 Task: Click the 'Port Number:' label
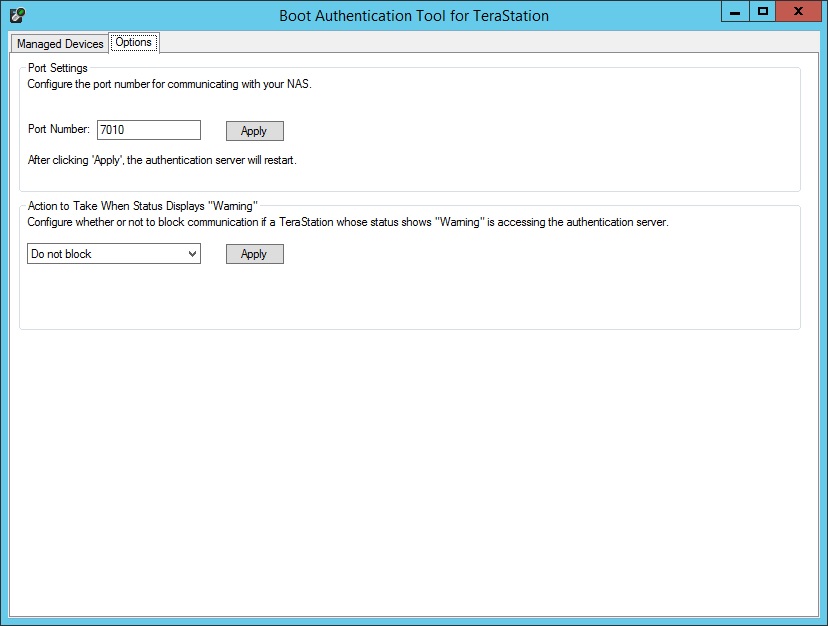tap(59, 129)
